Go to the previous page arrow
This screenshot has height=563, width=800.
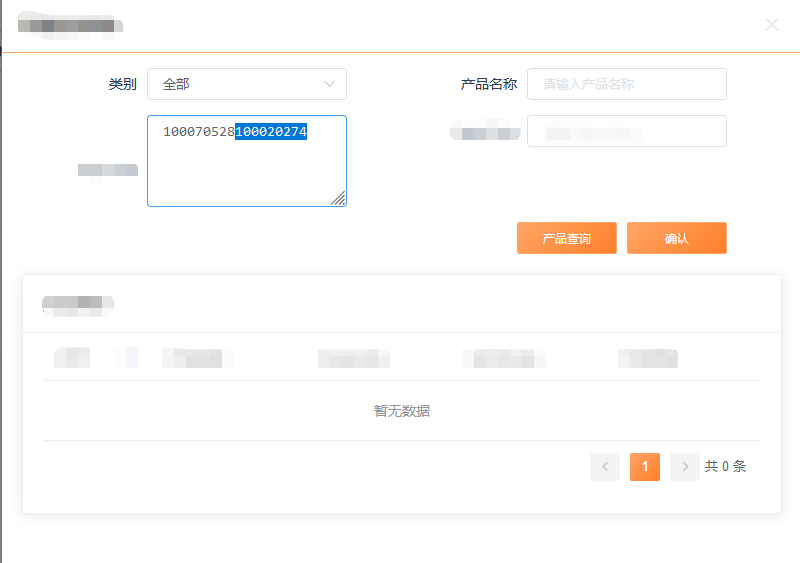604,466
